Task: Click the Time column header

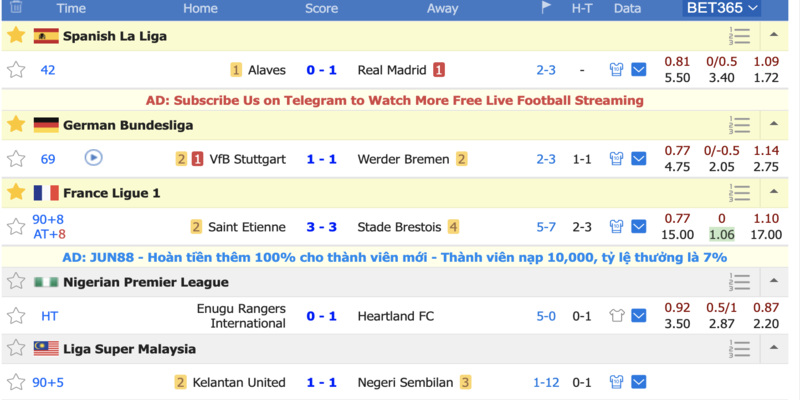Action: tap(71, 8)
